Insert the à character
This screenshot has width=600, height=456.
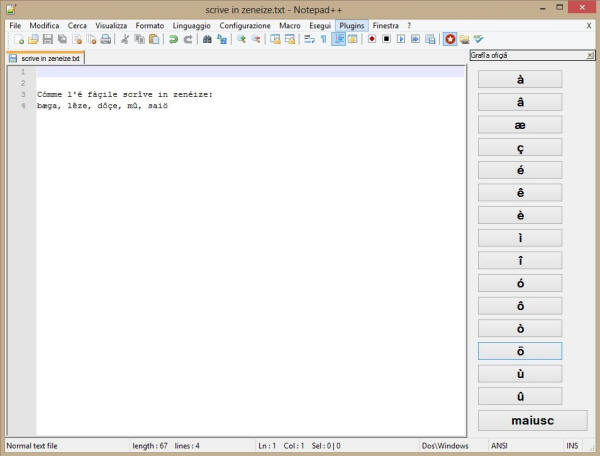point(520,79)
